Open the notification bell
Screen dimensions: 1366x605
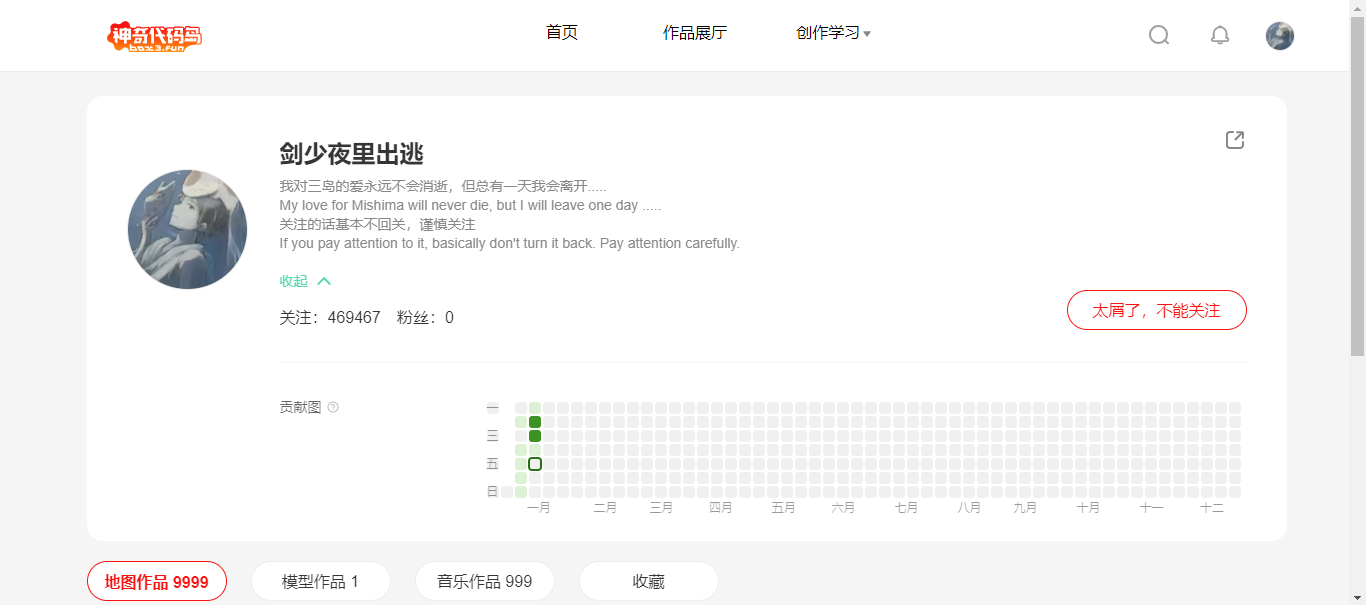[x=1220, y=35]
